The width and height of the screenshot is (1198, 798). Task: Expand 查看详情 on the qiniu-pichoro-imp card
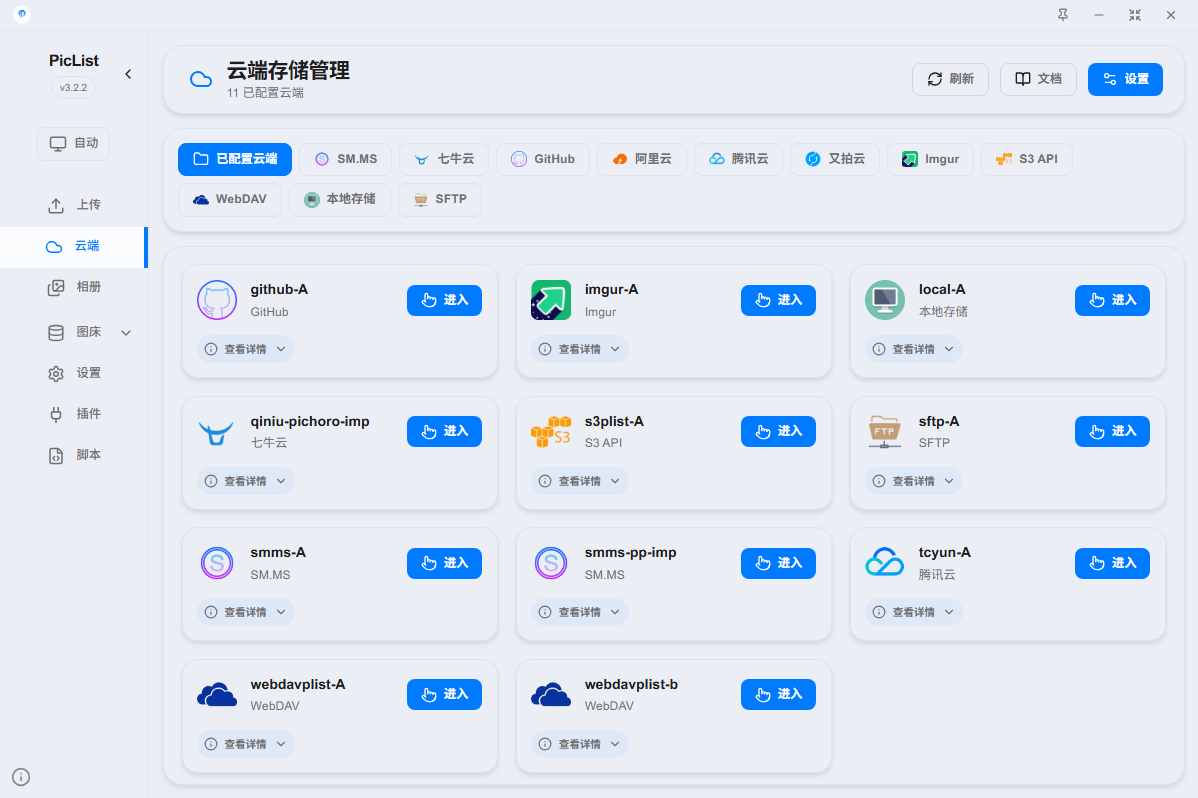click(x=246, y=481)
